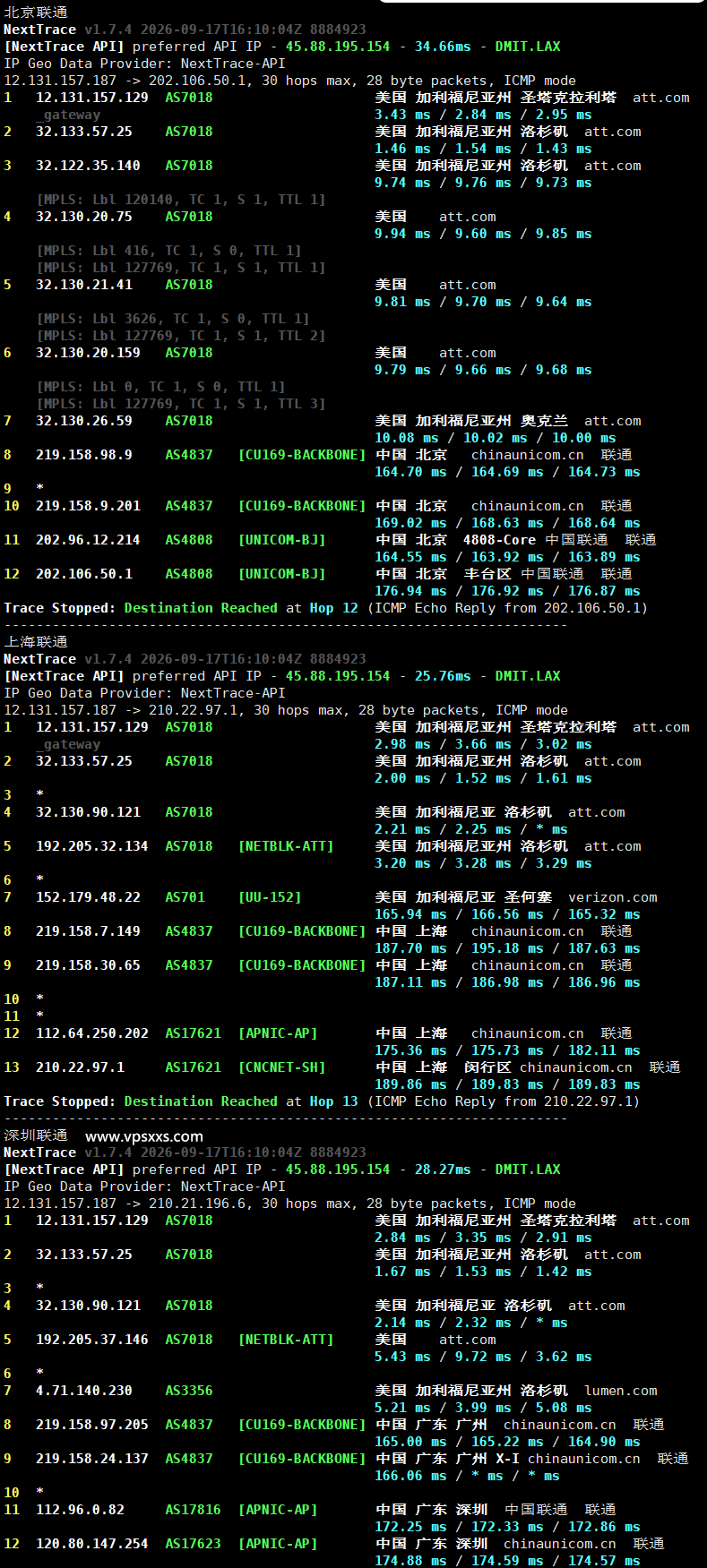Select hop IP '192.205.37.146'
The width and height of the screenshot is (707, 1568).
92,1340
